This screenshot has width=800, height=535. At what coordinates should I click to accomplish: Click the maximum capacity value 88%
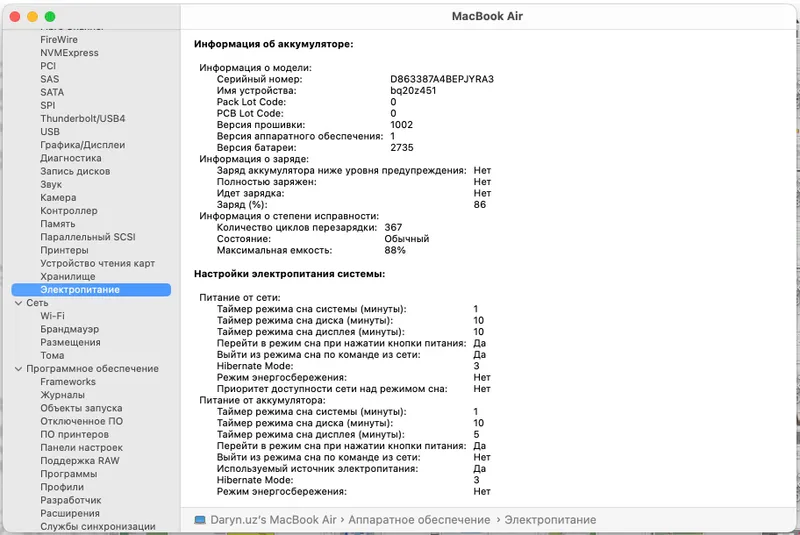coord(395,250)
